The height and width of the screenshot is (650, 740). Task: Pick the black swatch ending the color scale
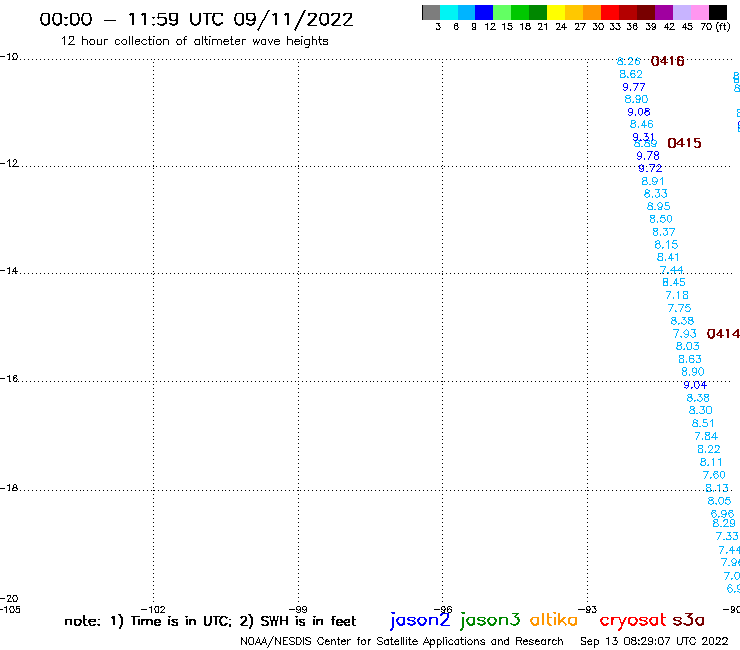[717, 12]
